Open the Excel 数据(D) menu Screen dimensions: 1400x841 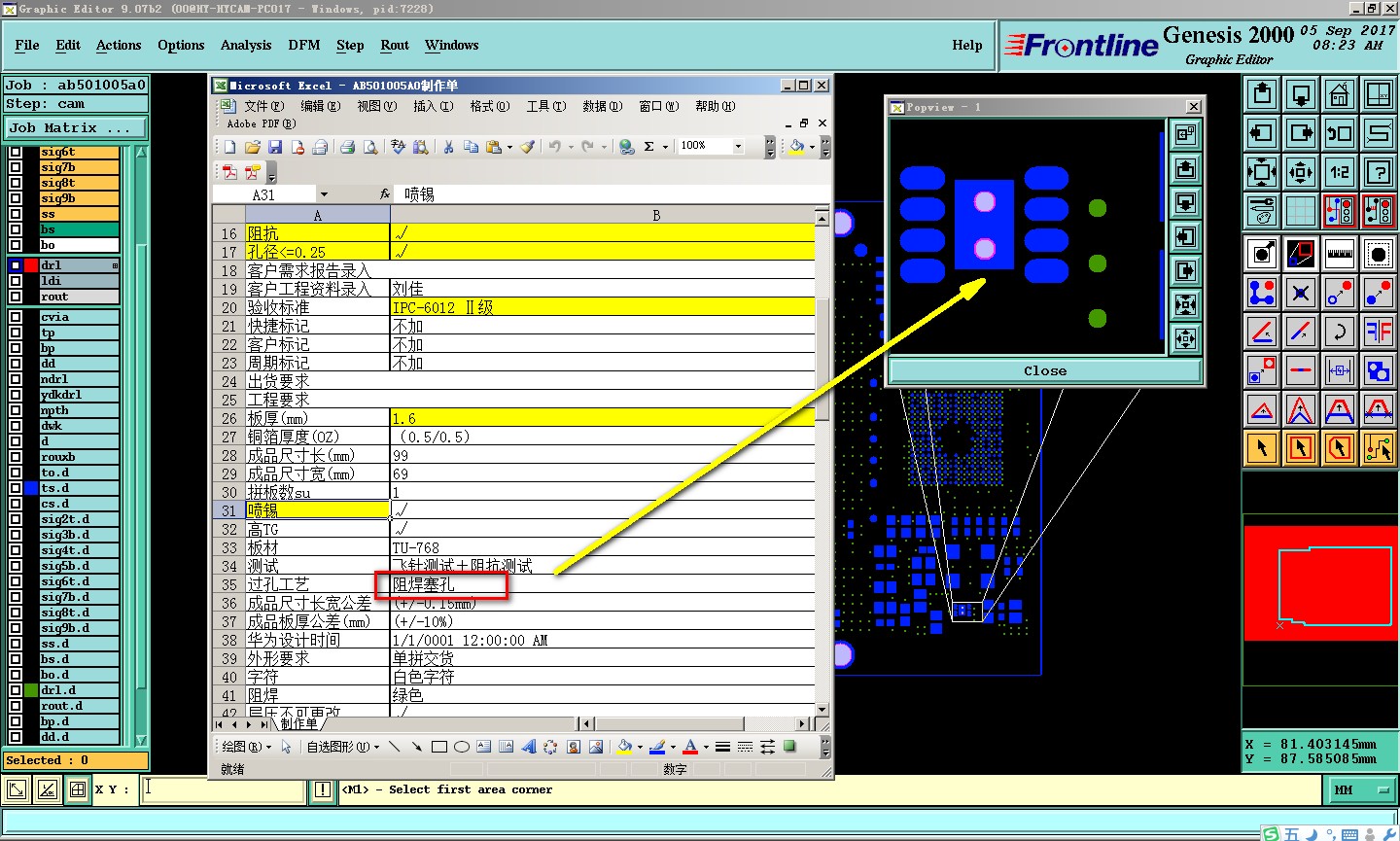602,106
